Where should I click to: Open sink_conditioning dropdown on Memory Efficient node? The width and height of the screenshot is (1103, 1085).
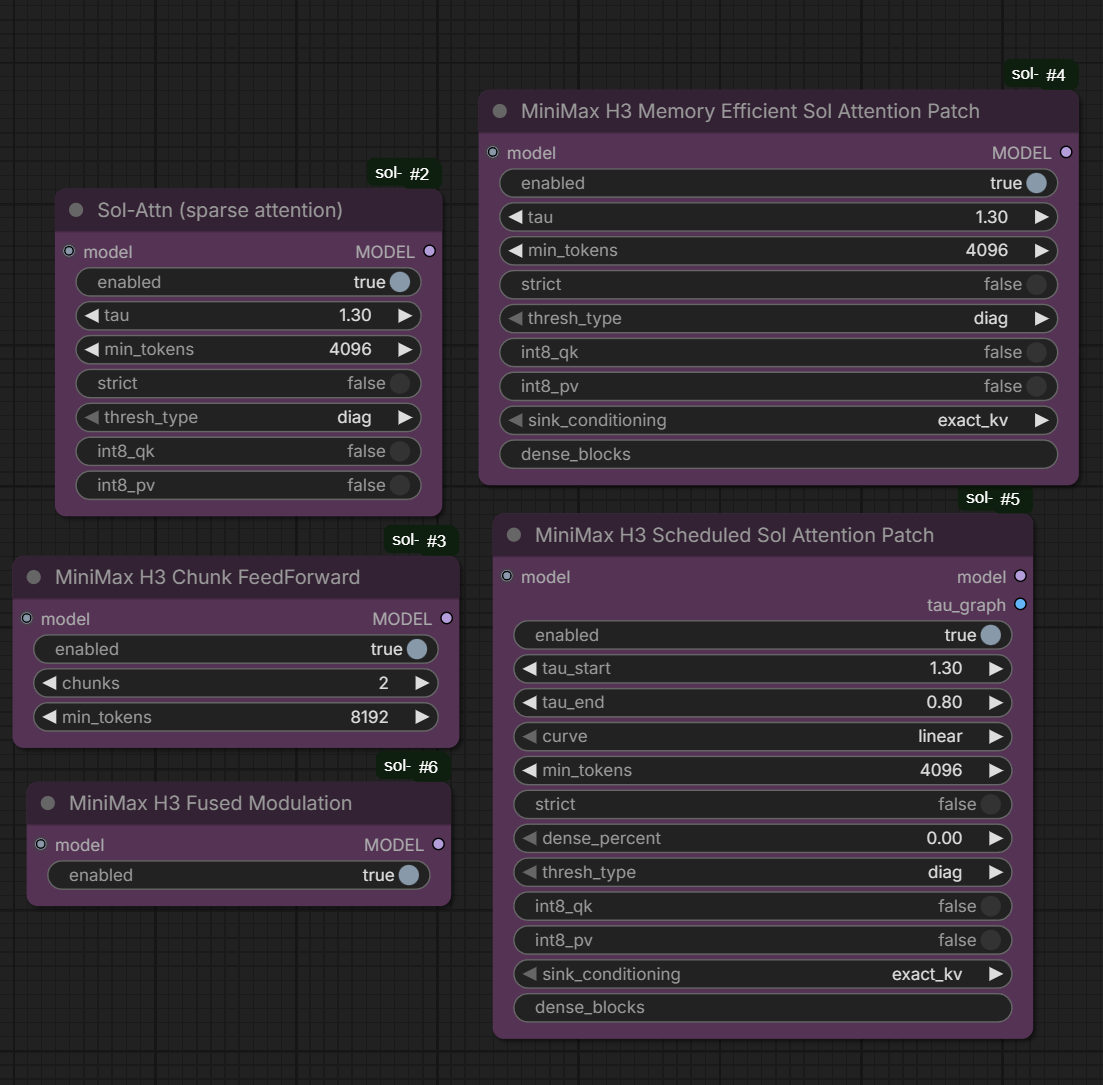(779, 420)
